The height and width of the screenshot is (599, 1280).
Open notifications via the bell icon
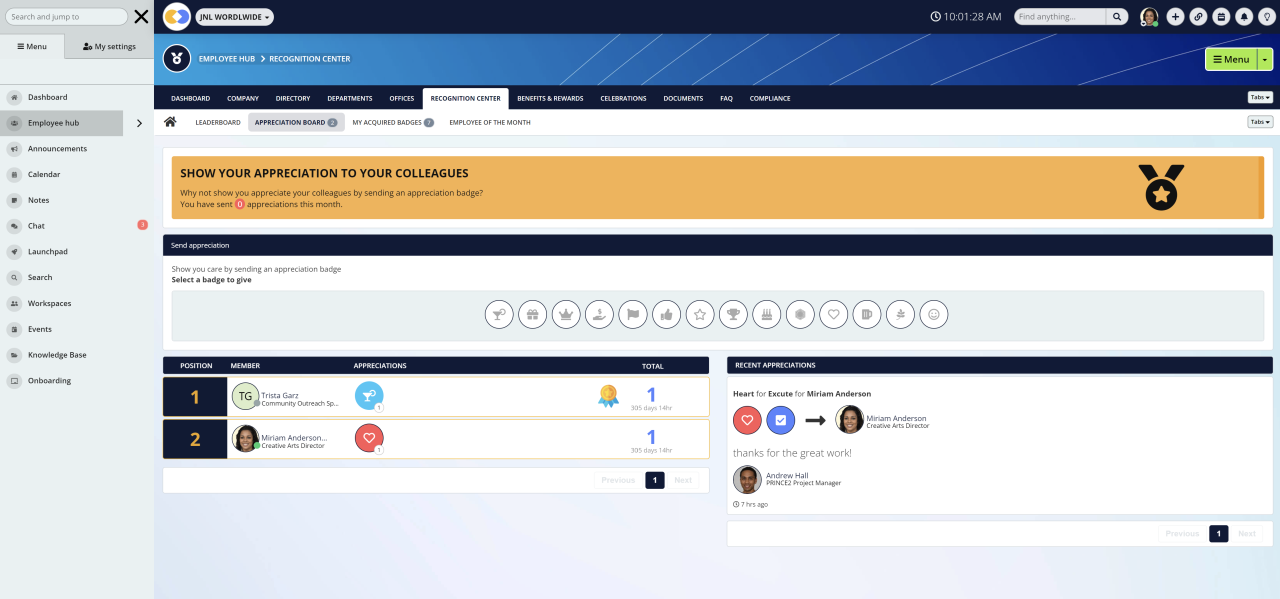(x=1244, y=16)
